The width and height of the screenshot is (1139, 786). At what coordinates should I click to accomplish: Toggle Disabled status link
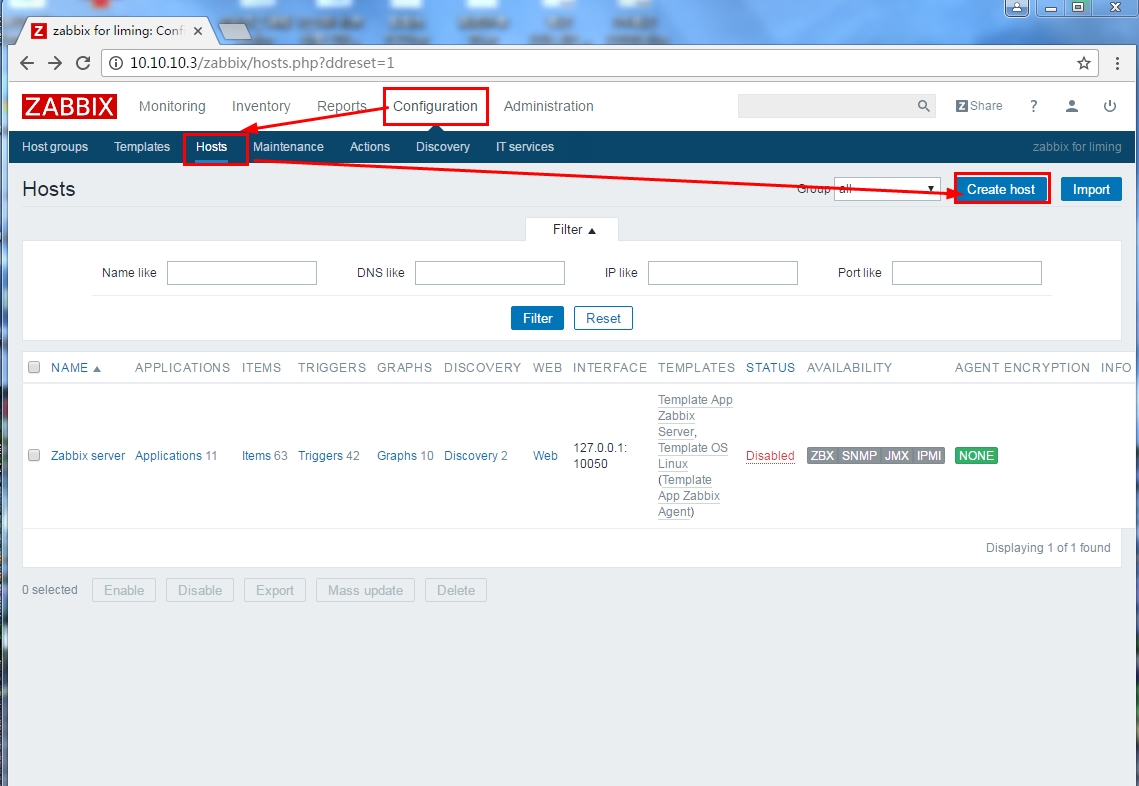[770, 455]
